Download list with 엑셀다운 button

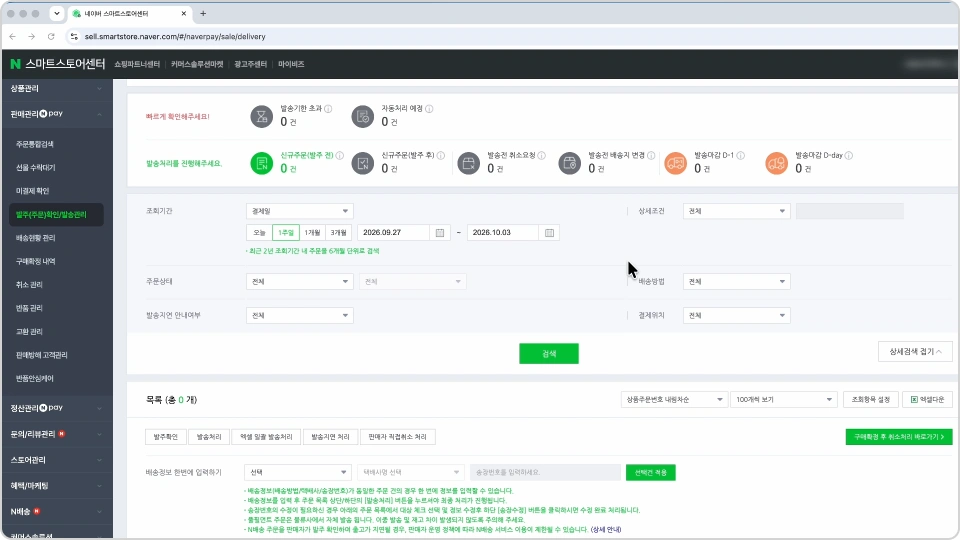pos(928,400)
